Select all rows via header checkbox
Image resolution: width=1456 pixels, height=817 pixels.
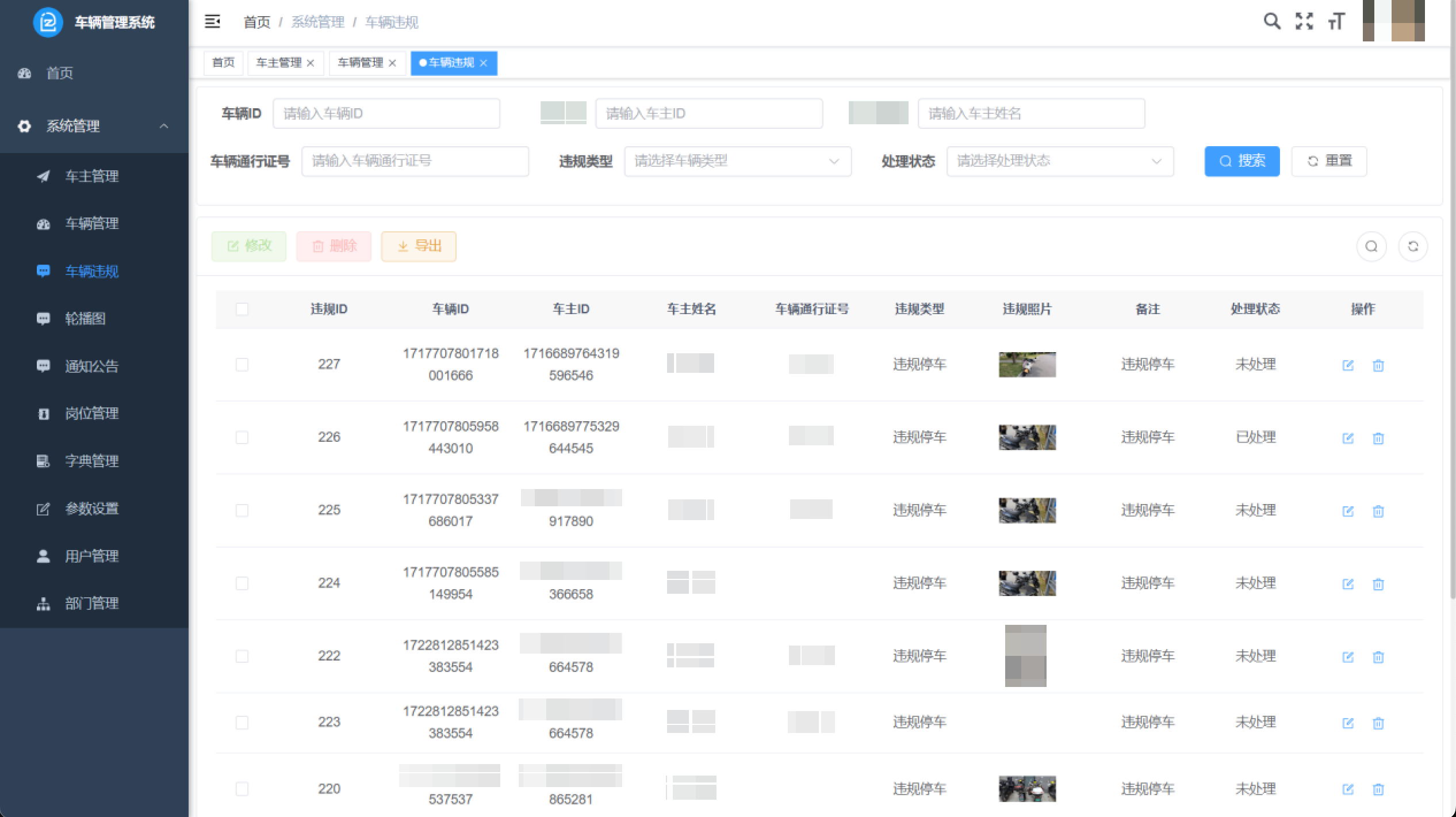(242, 309)
